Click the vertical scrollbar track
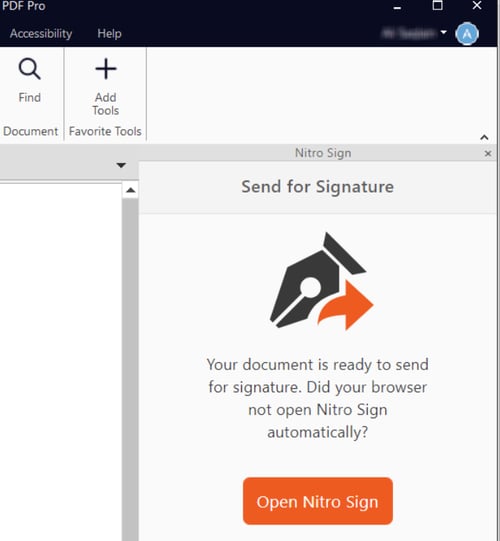 pos(130,369)
